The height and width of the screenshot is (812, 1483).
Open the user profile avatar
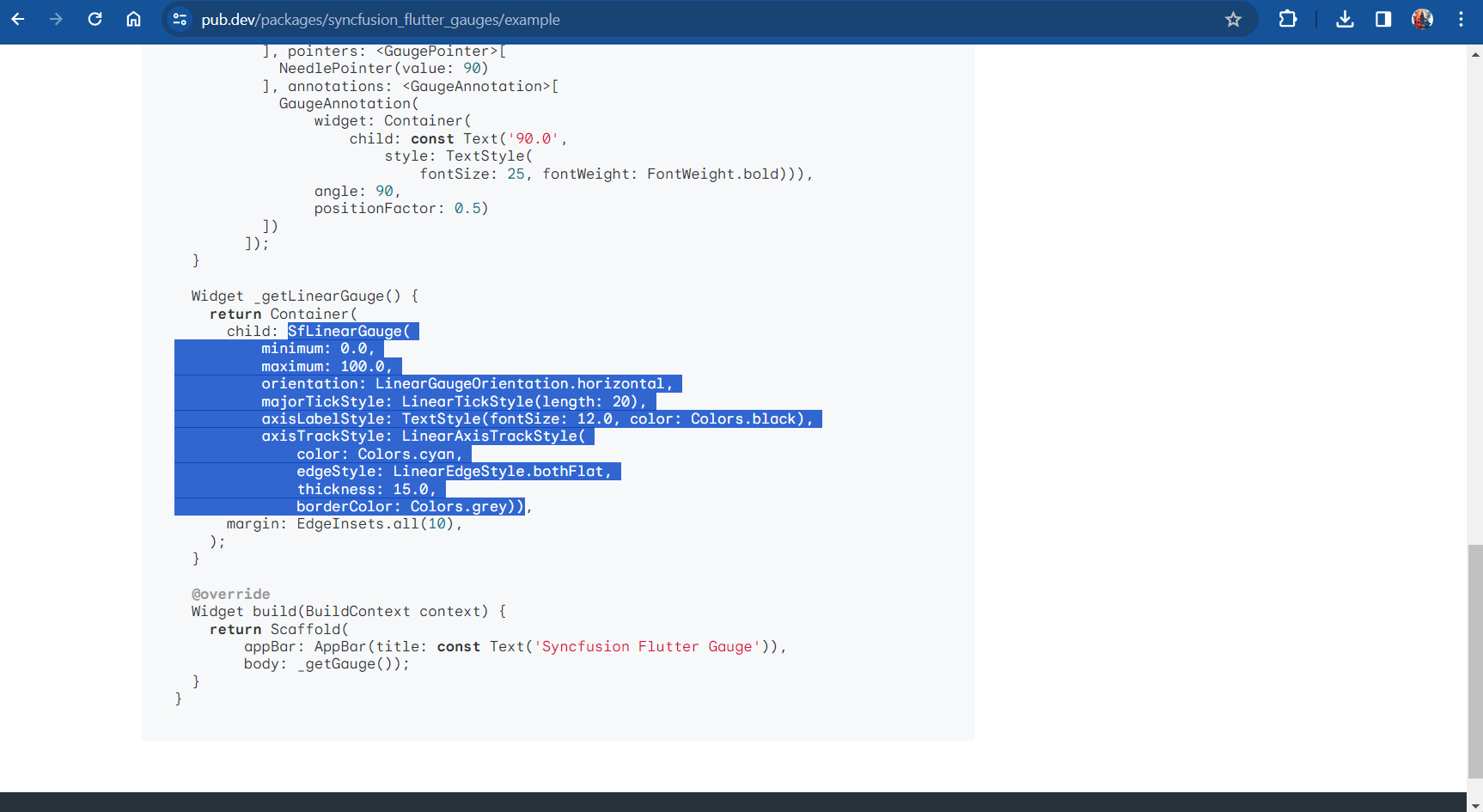click(1422, 19)
